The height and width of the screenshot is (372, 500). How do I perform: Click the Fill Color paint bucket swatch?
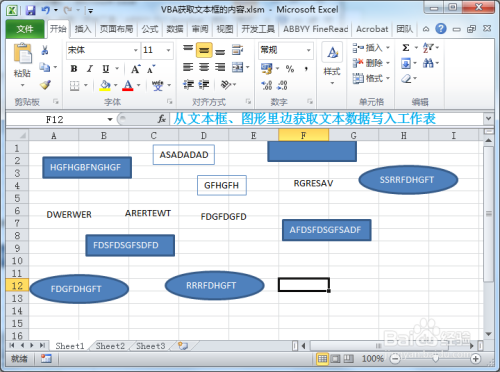(105, 86)
